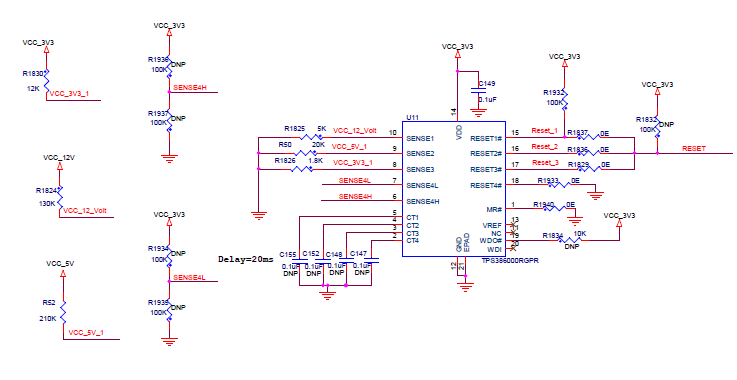Select the WDO# pin label

point(492,241)
